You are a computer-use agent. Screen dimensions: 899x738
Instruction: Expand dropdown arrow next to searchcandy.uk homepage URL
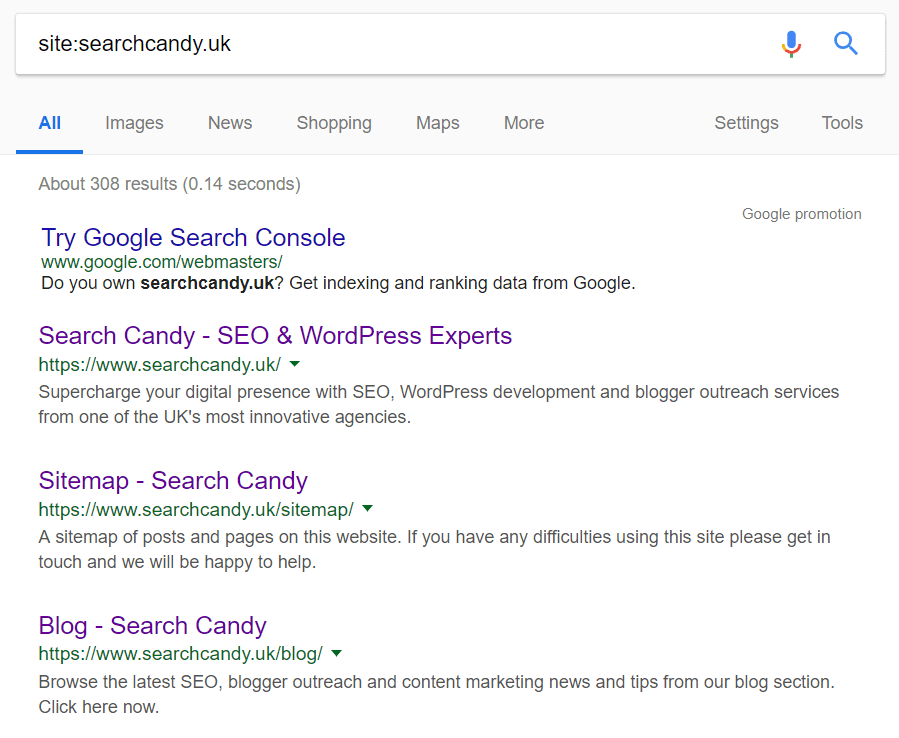pos(295,364)
